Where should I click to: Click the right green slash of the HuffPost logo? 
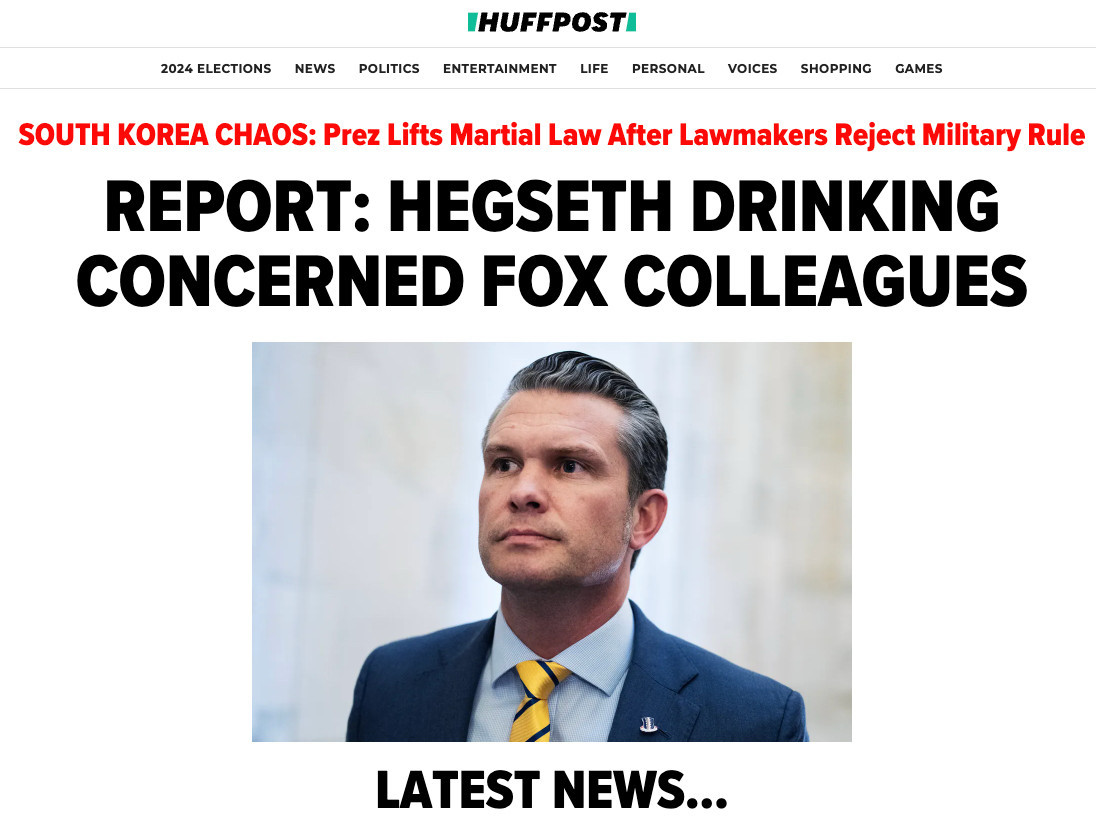tap(631, 22)
